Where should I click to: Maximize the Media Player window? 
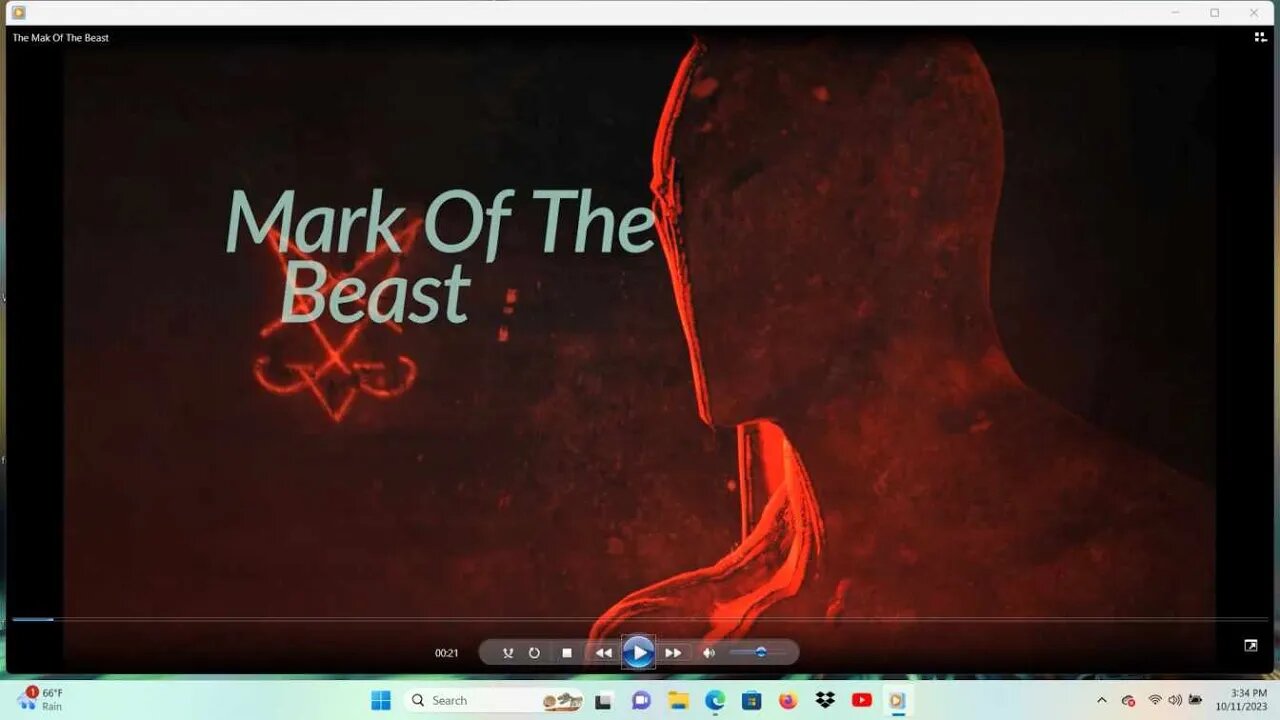(1214, 12)
